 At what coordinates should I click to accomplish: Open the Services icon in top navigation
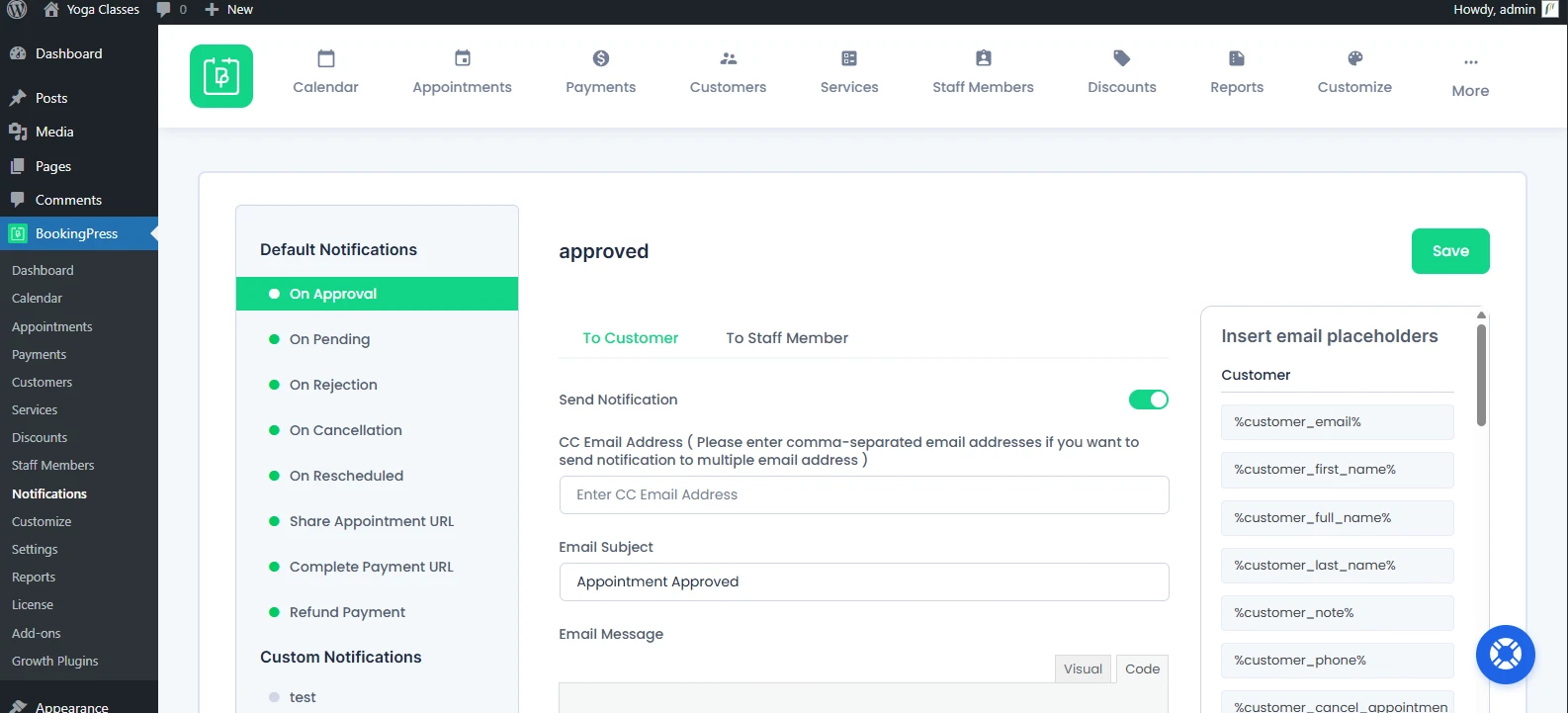pyautogui.click(x=849, y=58)
